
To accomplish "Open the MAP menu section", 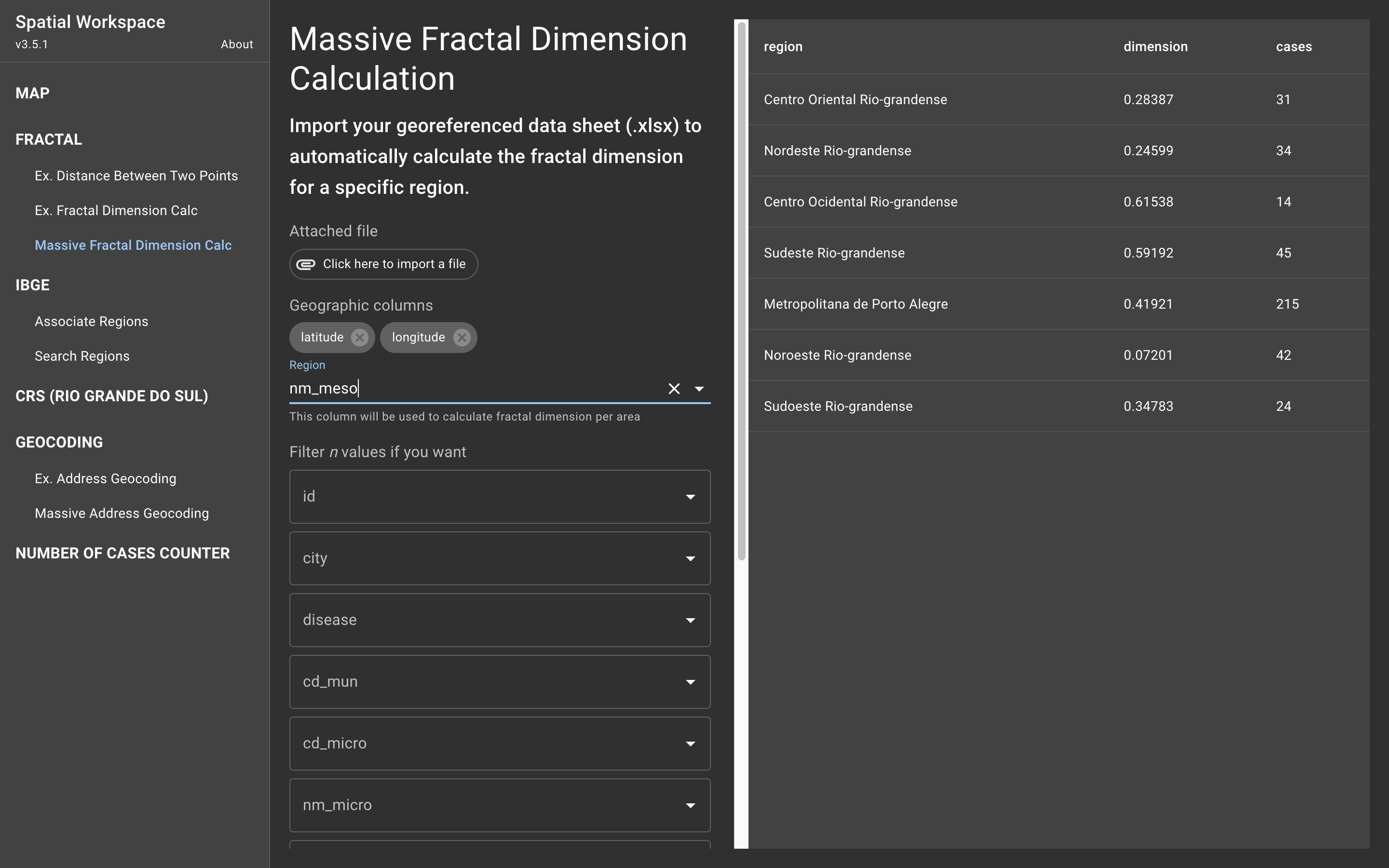I will tap(33, 93).
